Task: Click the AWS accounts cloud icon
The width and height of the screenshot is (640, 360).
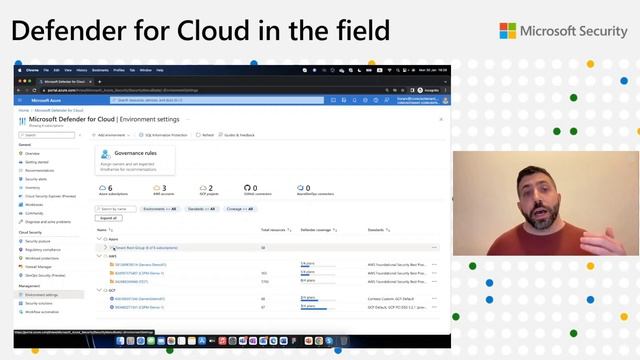Action: [x=156, y=188]
